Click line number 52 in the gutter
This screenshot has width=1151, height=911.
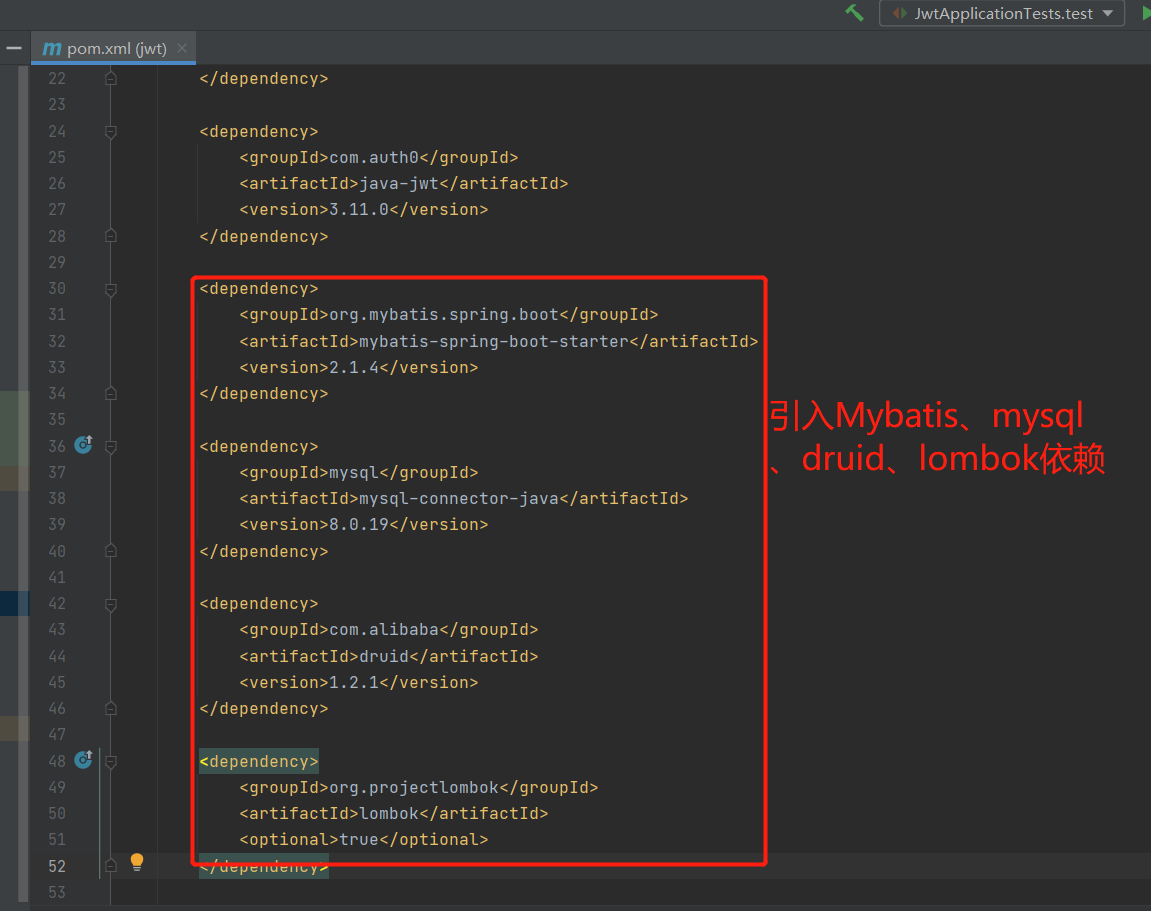[57, 866]
